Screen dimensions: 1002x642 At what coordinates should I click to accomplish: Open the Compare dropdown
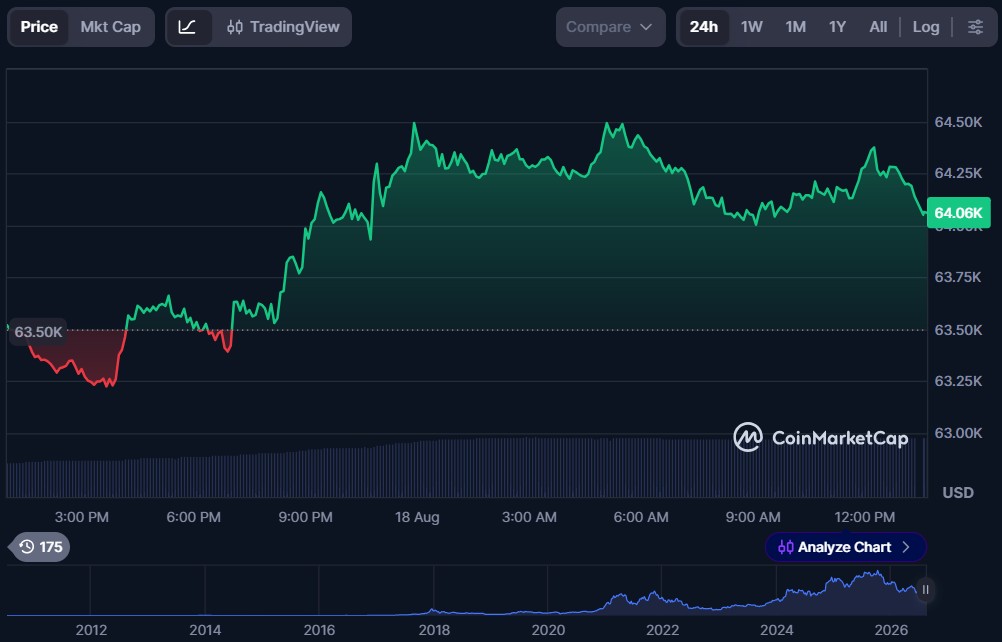pos(610,27)
